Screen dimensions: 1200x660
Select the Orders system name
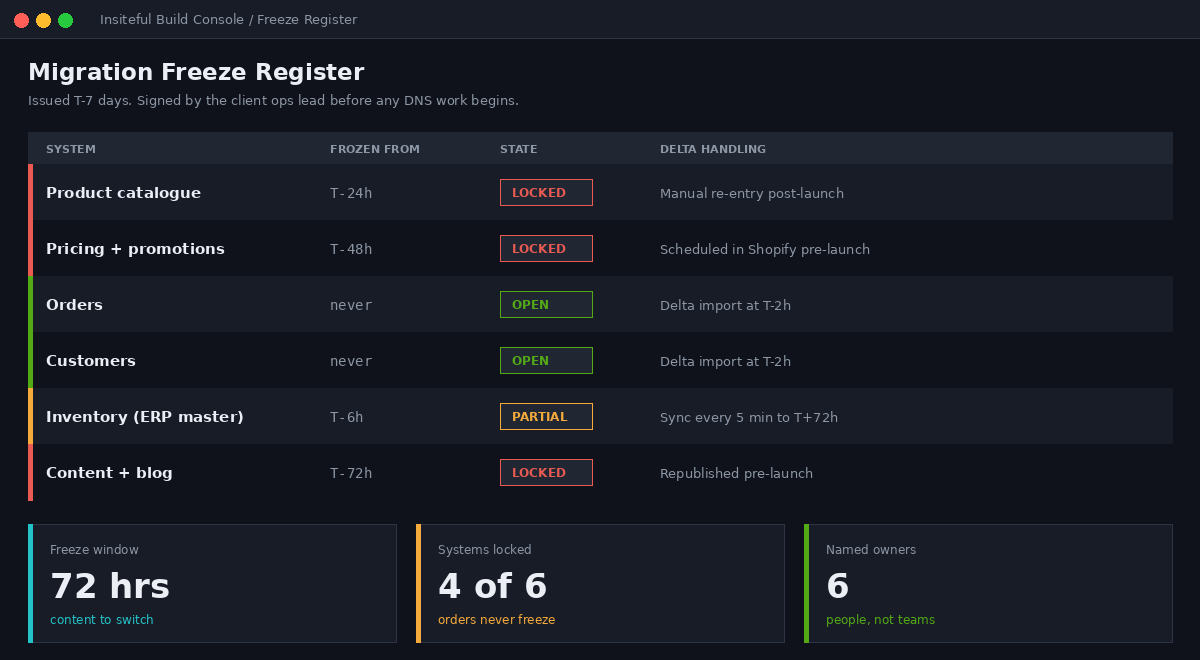pos(74,305)
